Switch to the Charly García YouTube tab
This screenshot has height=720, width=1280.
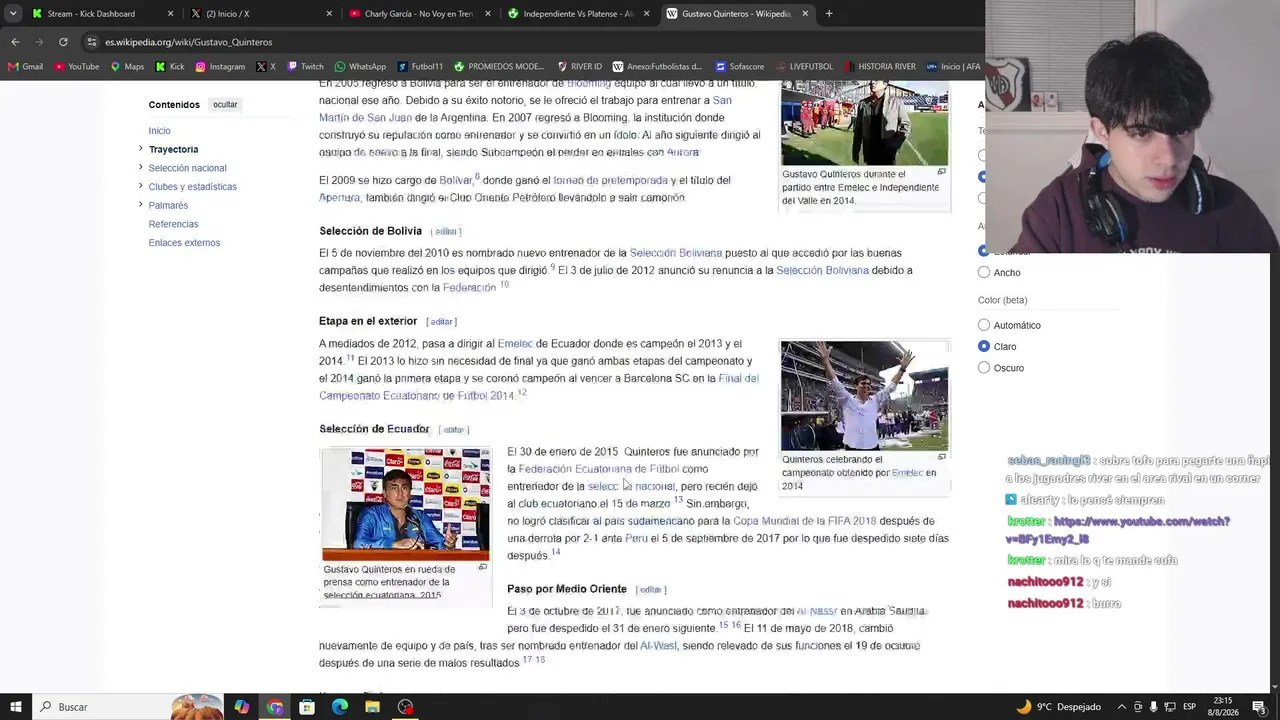420,14
